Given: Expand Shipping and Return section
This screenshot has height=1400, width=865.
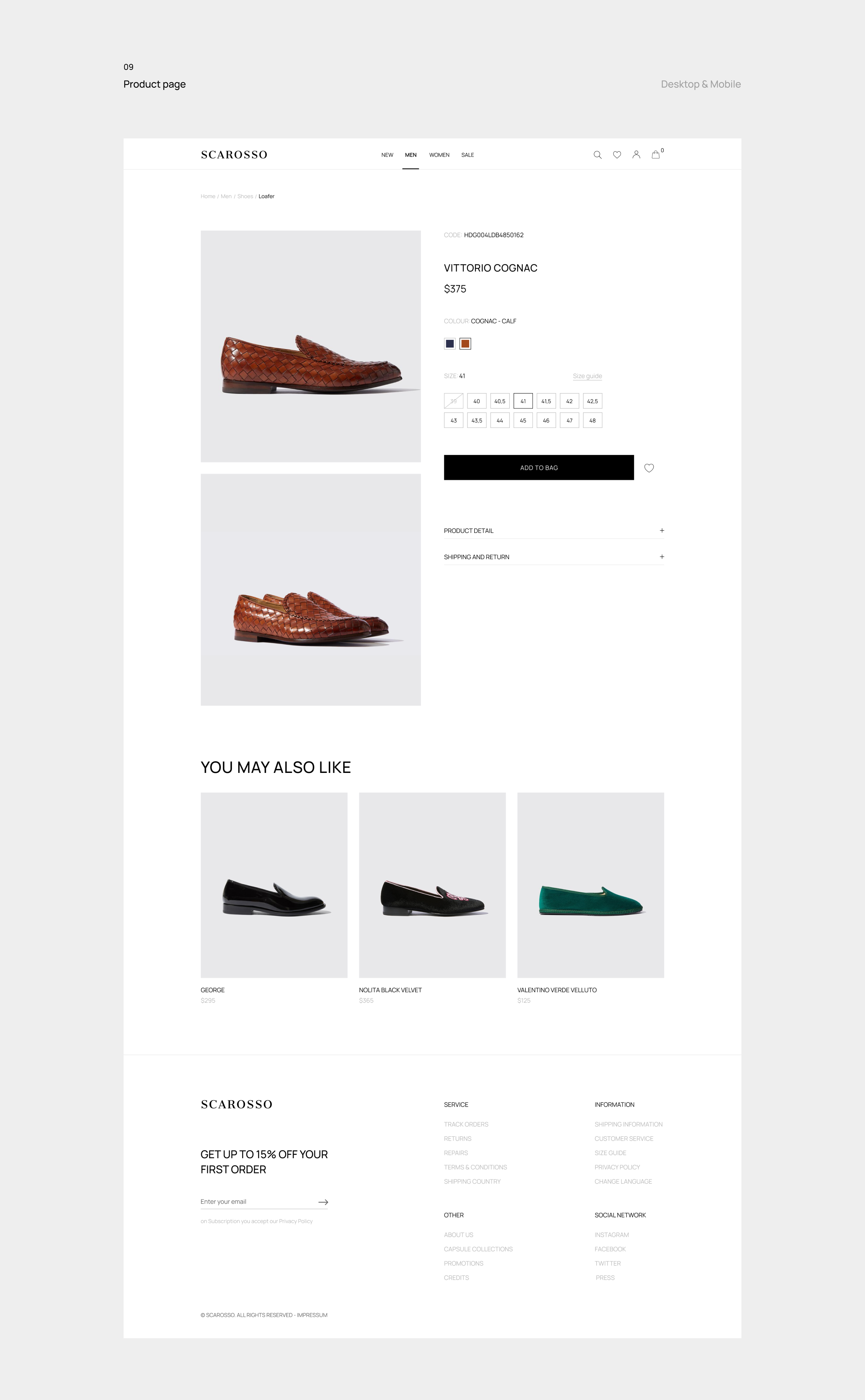Looking at the screenshot, I should click(662, 557).
